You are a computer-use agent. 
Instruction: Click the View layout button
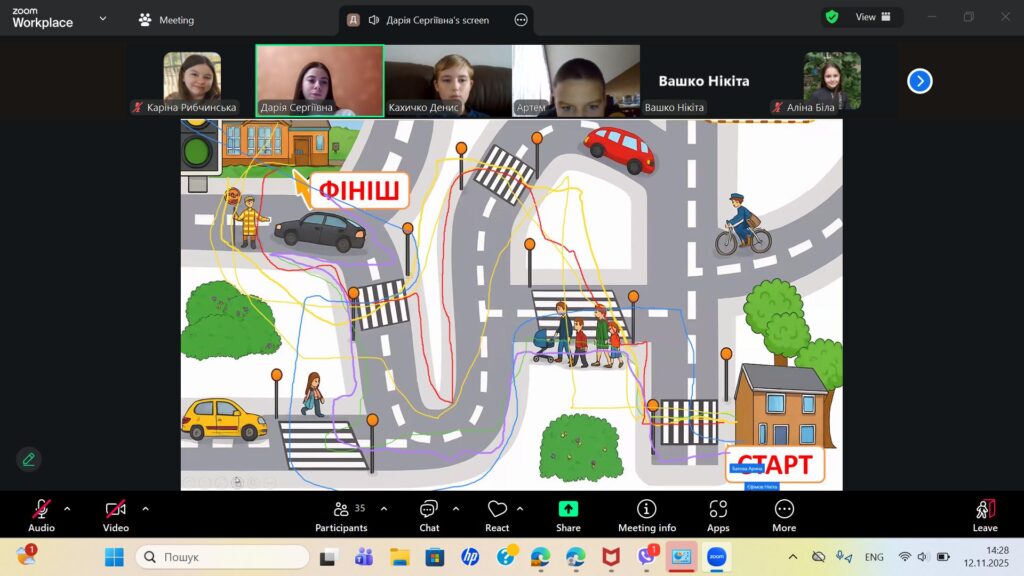tap(872, 17)
